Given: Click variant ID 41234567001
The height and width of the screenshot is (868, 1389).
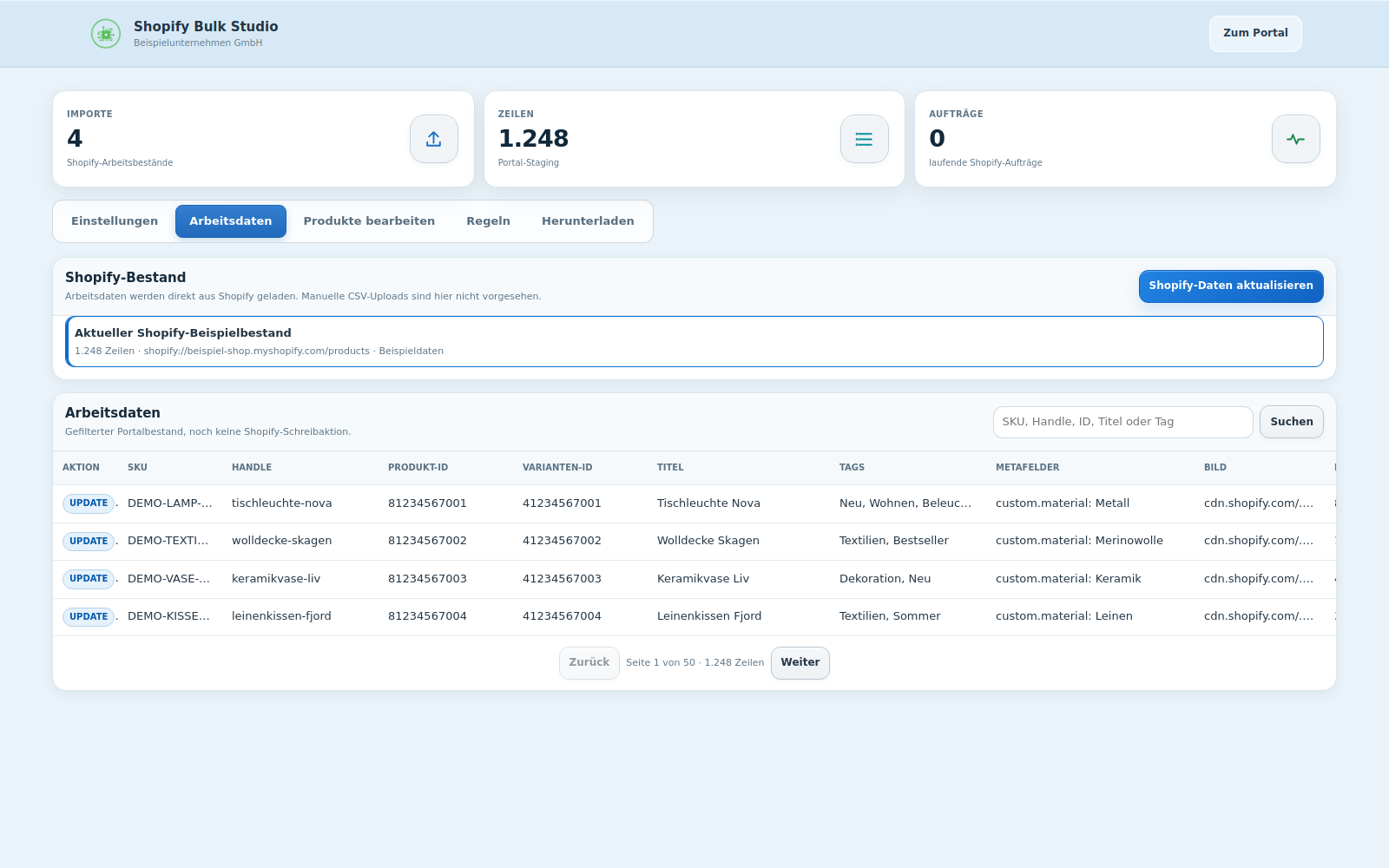Looking at the screenshot, I should (x=562, y=503).
